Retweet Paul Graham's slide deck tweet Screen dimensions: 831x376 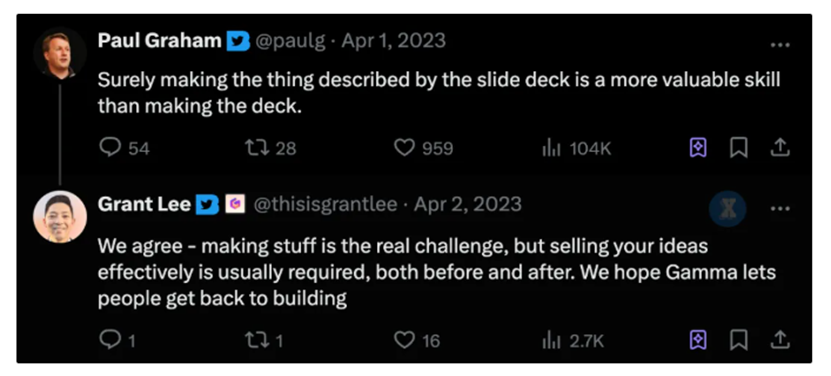pyautogui.click(x=270, y=148)
